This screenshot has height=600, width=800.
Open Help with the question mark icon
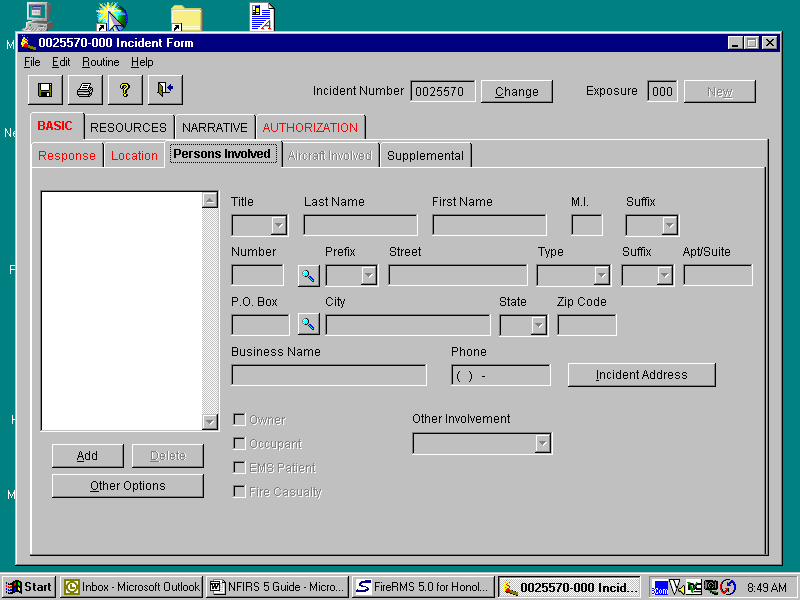point(125,90)
